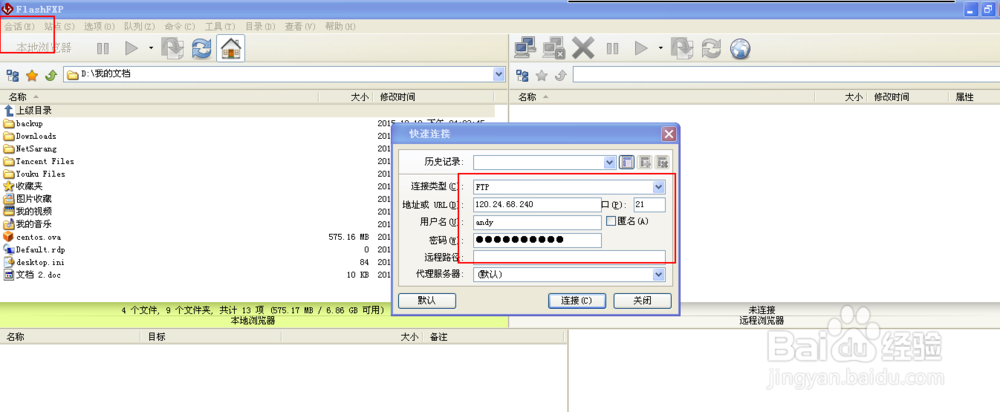Viewport: 1000px width, 412px height.
Task: Expand the 历史记录 history dropdown
Action: [x=610, y=162]
